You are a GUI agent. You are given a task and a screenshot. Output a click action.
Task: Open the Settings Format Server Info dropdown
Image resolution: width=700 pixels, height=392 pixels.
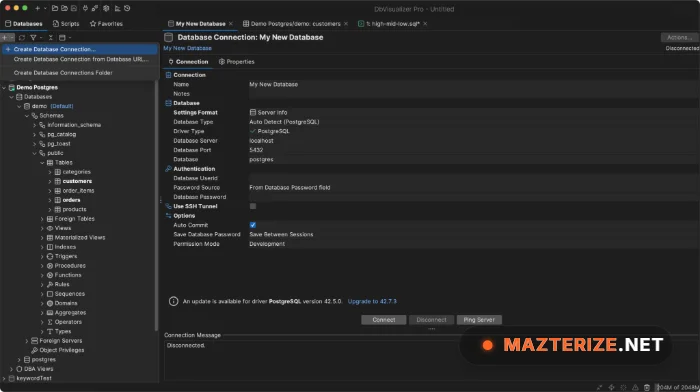pos(474,113)
